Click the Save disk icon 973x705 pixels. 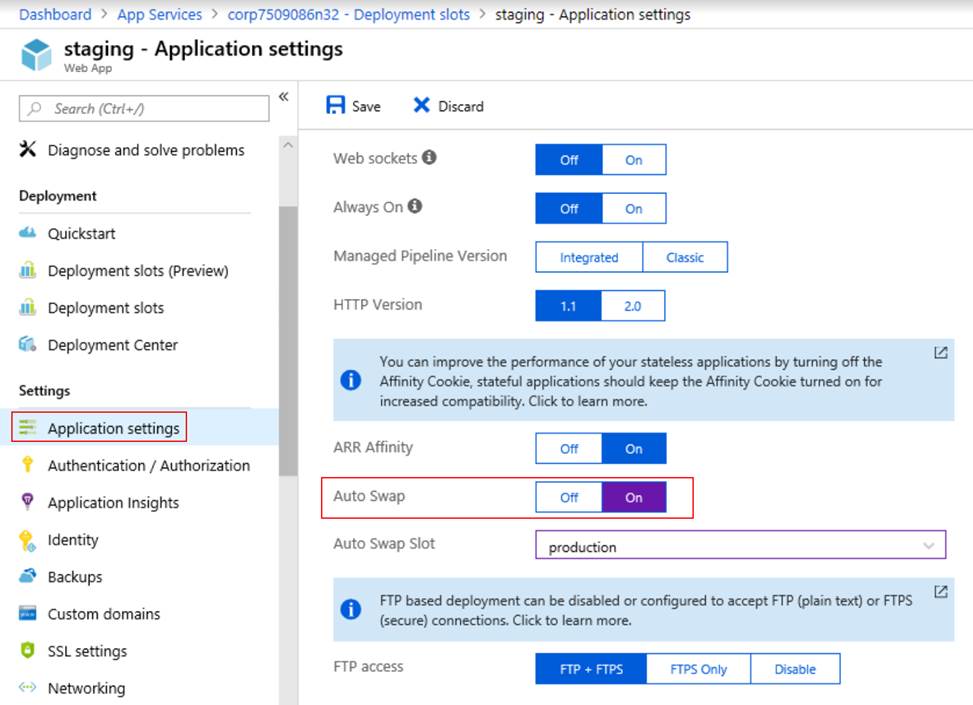tap(335, 106)
